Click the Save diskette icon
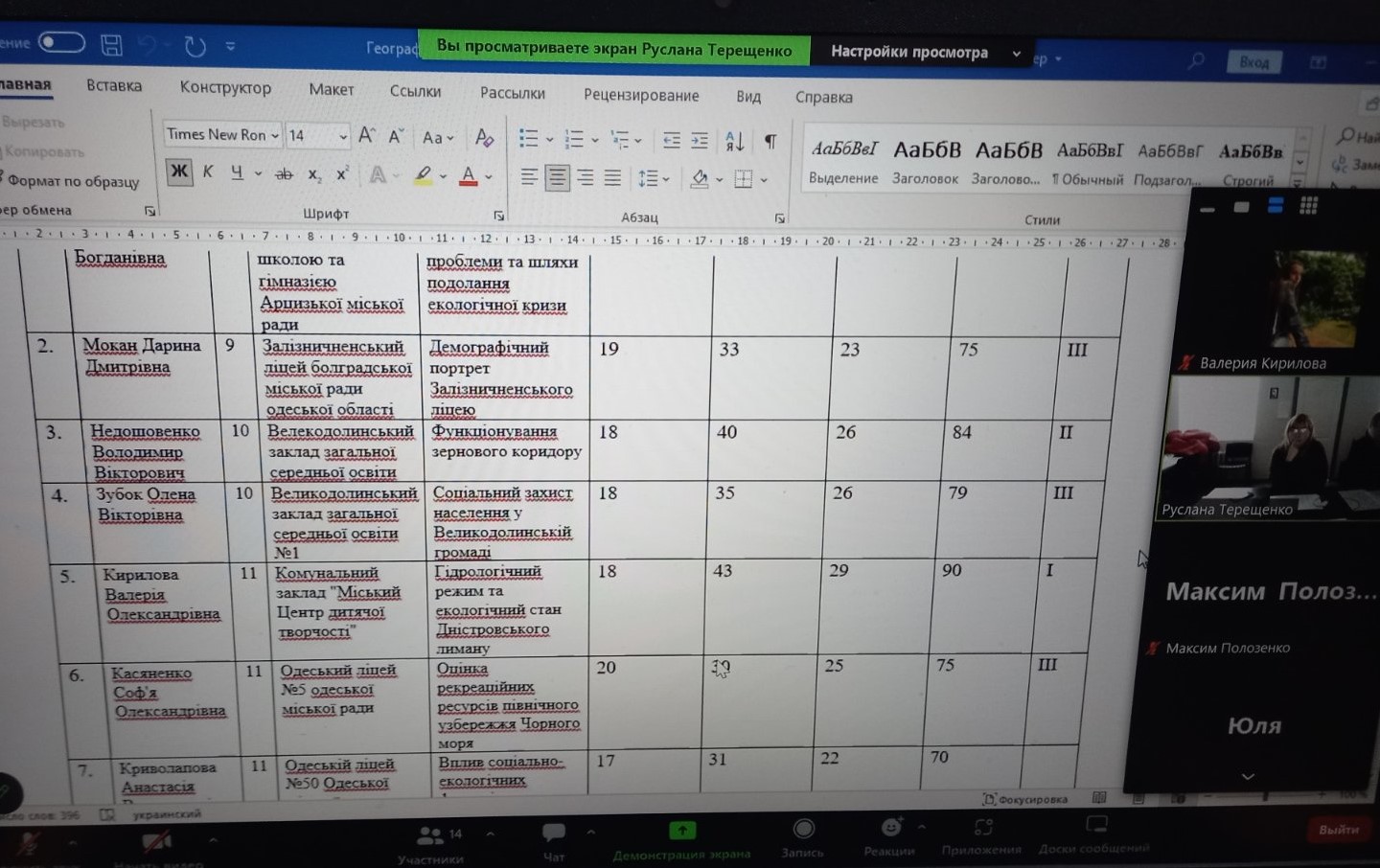1380x868 pixels. (112, 45)
